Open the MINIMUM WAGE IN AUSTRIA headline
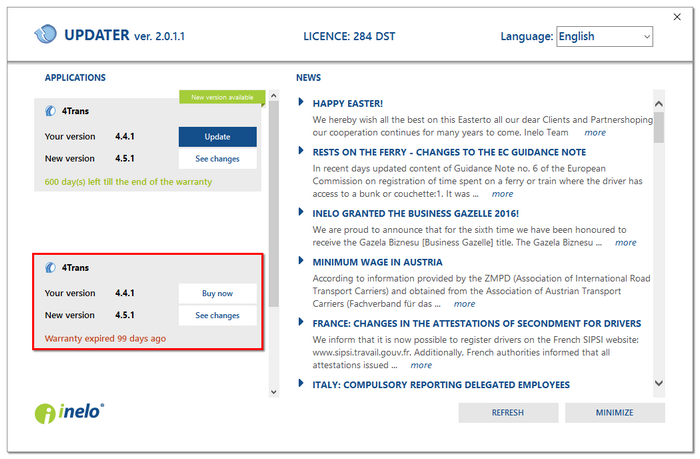Image resolution: width=700 pixels, height=459 pixels. click(x=377, y=262)
